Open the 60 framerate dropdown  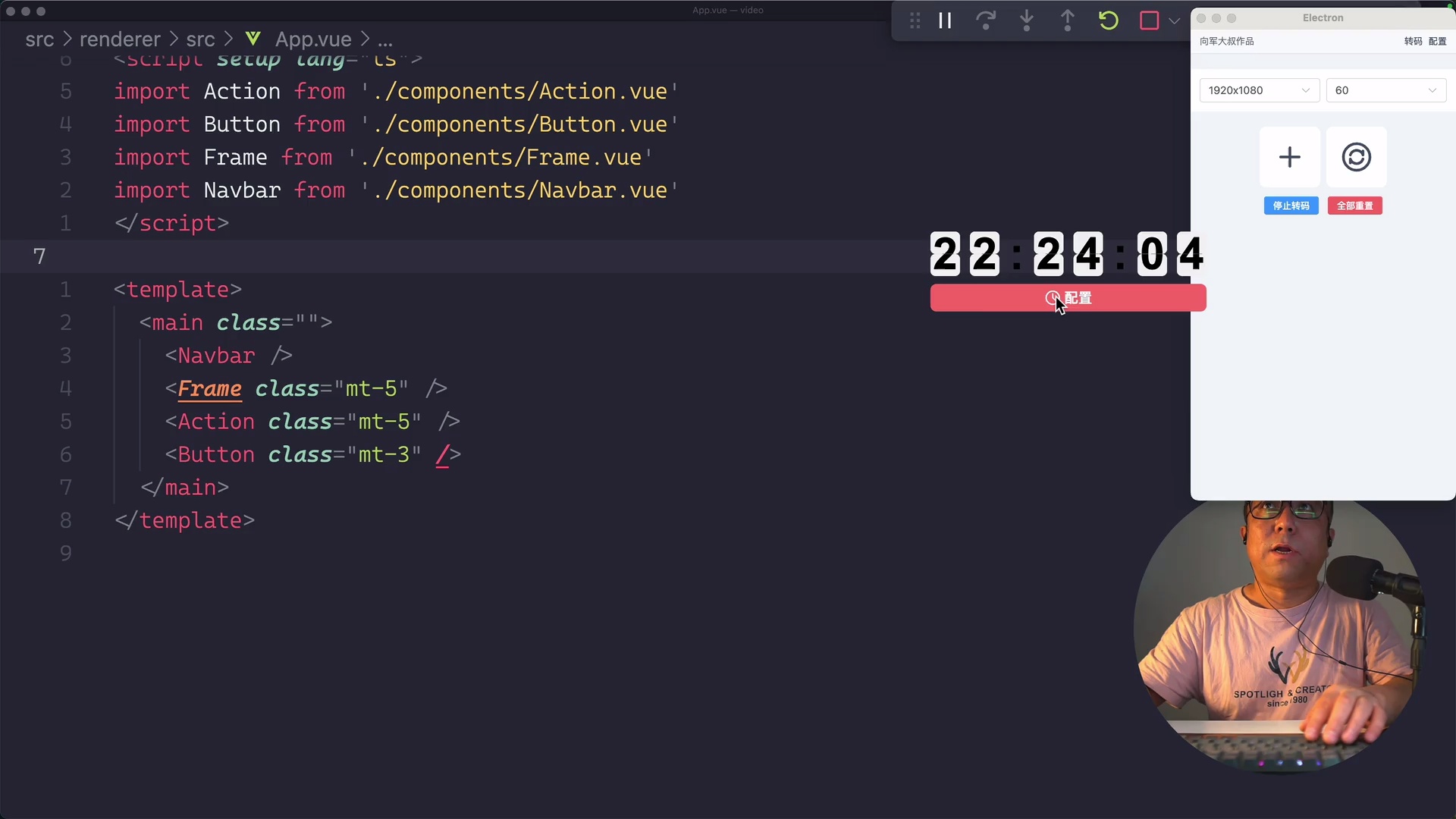pyautogui.click(x=1385, y=89)
